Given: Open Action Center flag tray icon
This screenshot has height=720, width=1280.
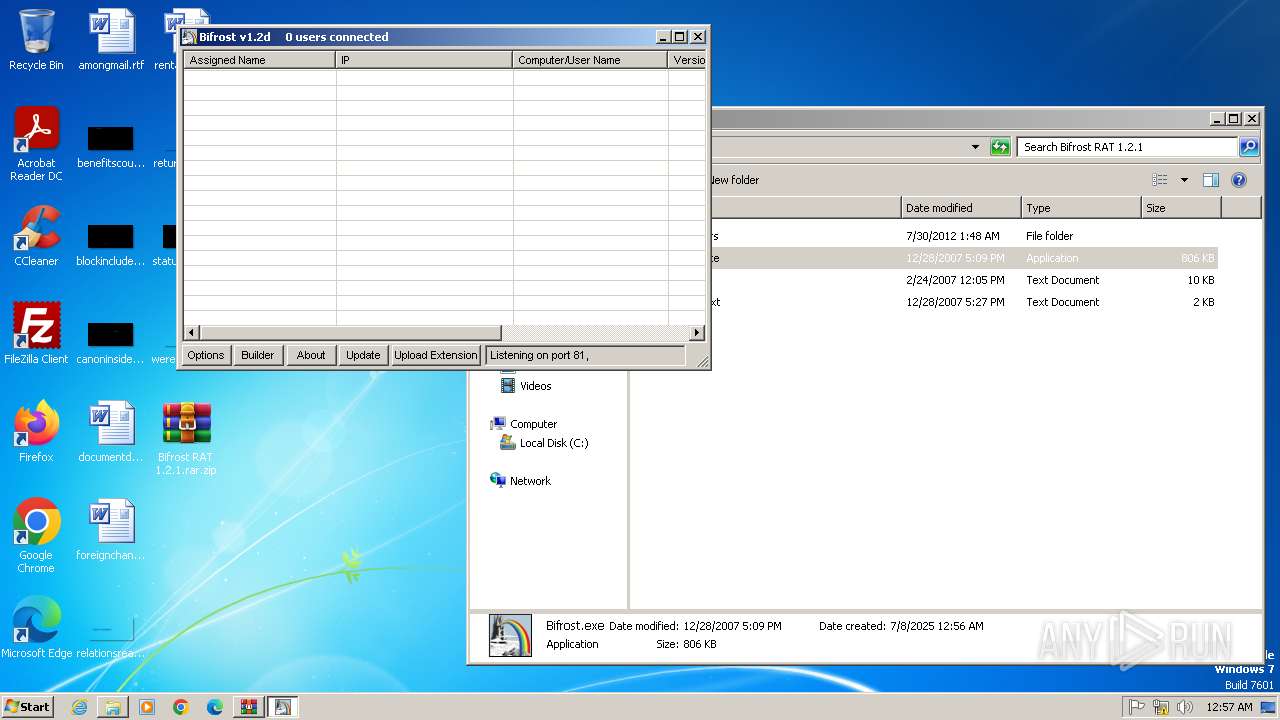Looking at the screenshot, I should (1137, 707).
